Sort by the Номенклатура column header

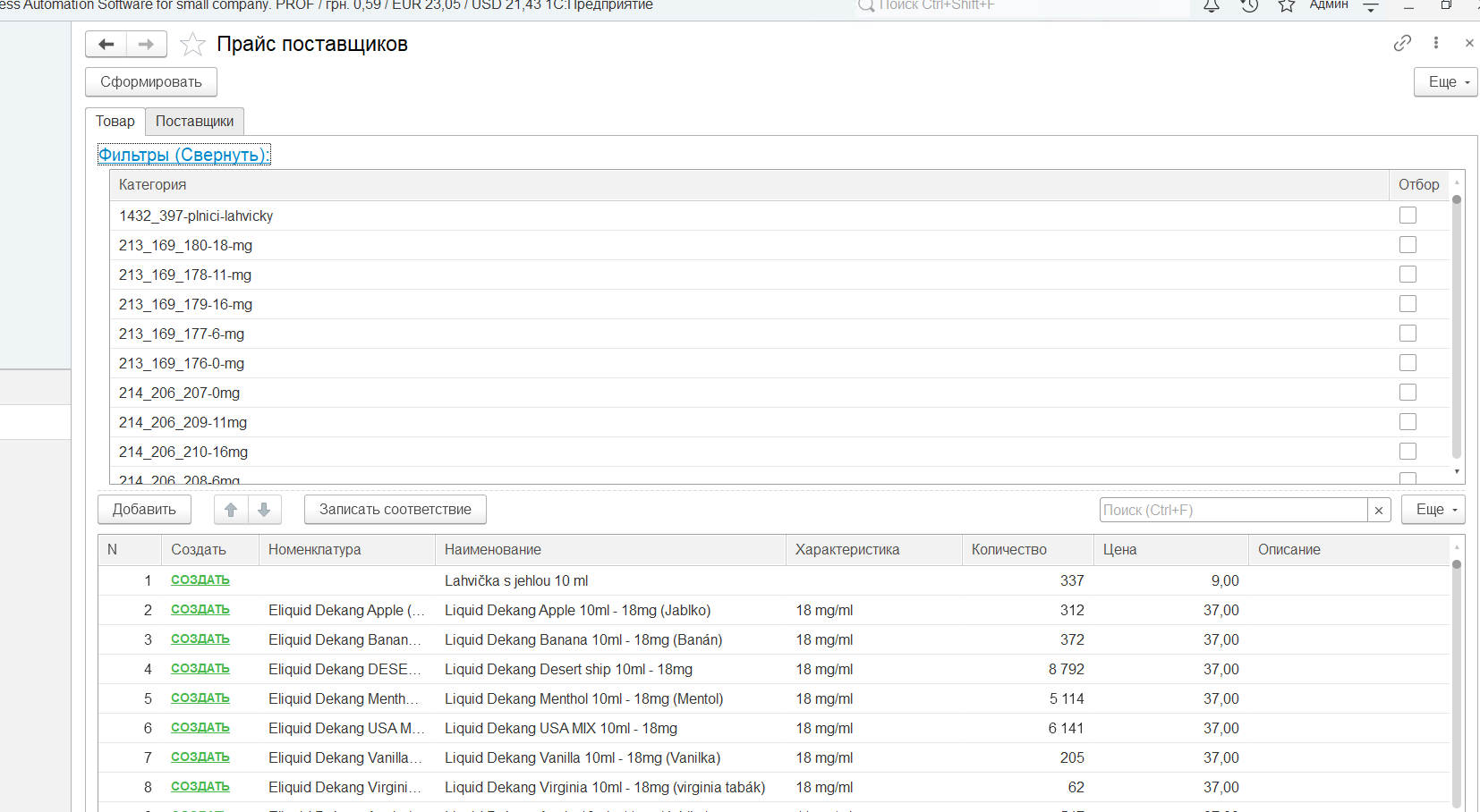pos(347,550)
